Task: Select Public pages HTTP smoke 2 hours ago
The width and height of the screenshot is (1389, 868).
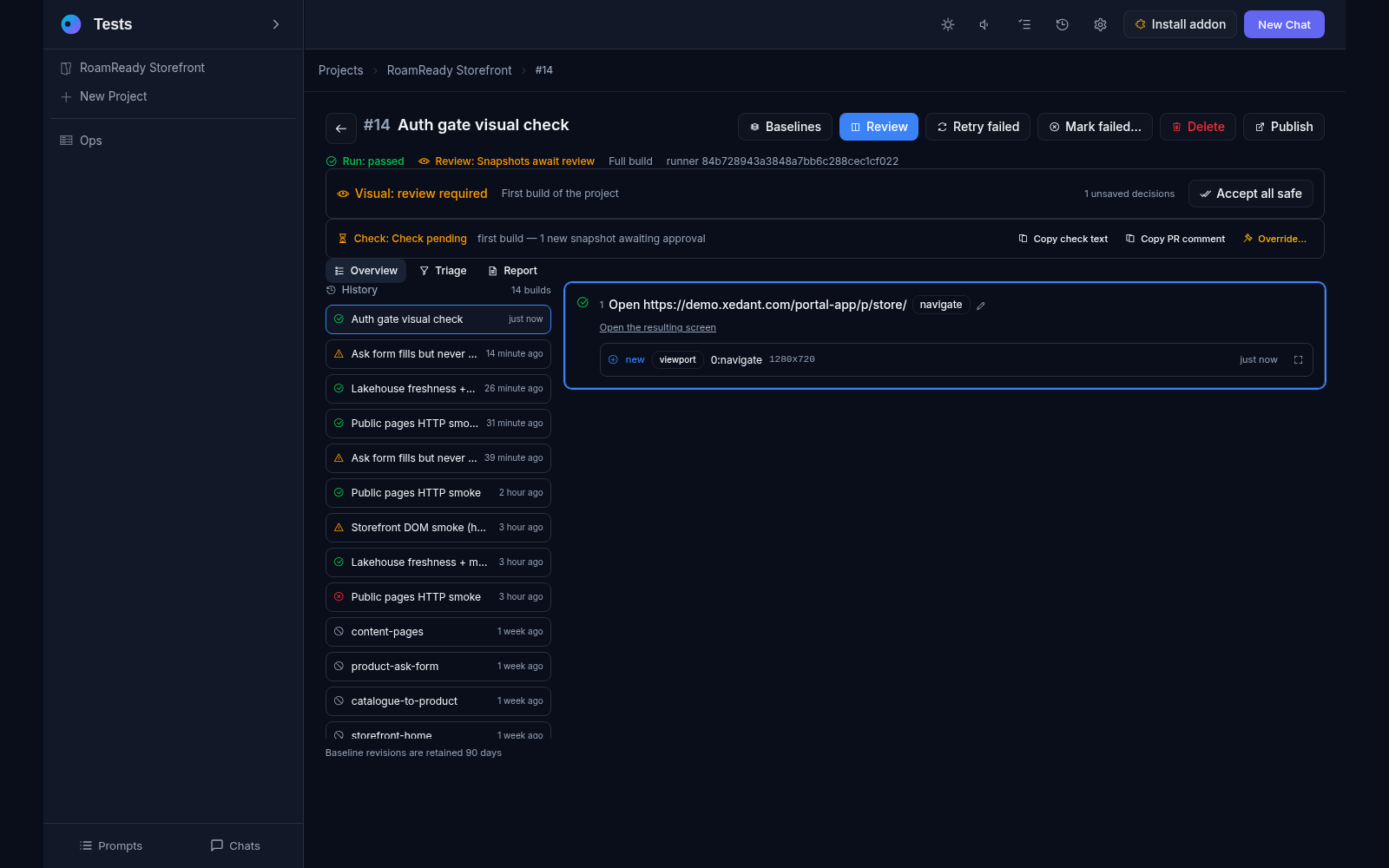Action: pos(438,493)
